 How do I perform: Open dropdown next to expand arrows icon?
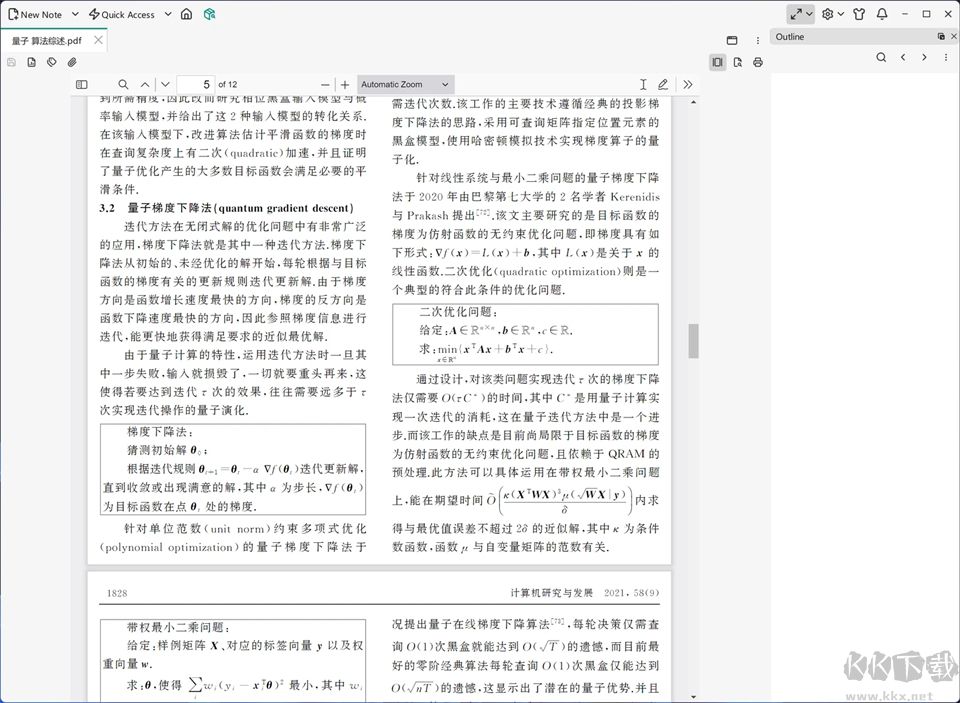click(x=809, y=14)
